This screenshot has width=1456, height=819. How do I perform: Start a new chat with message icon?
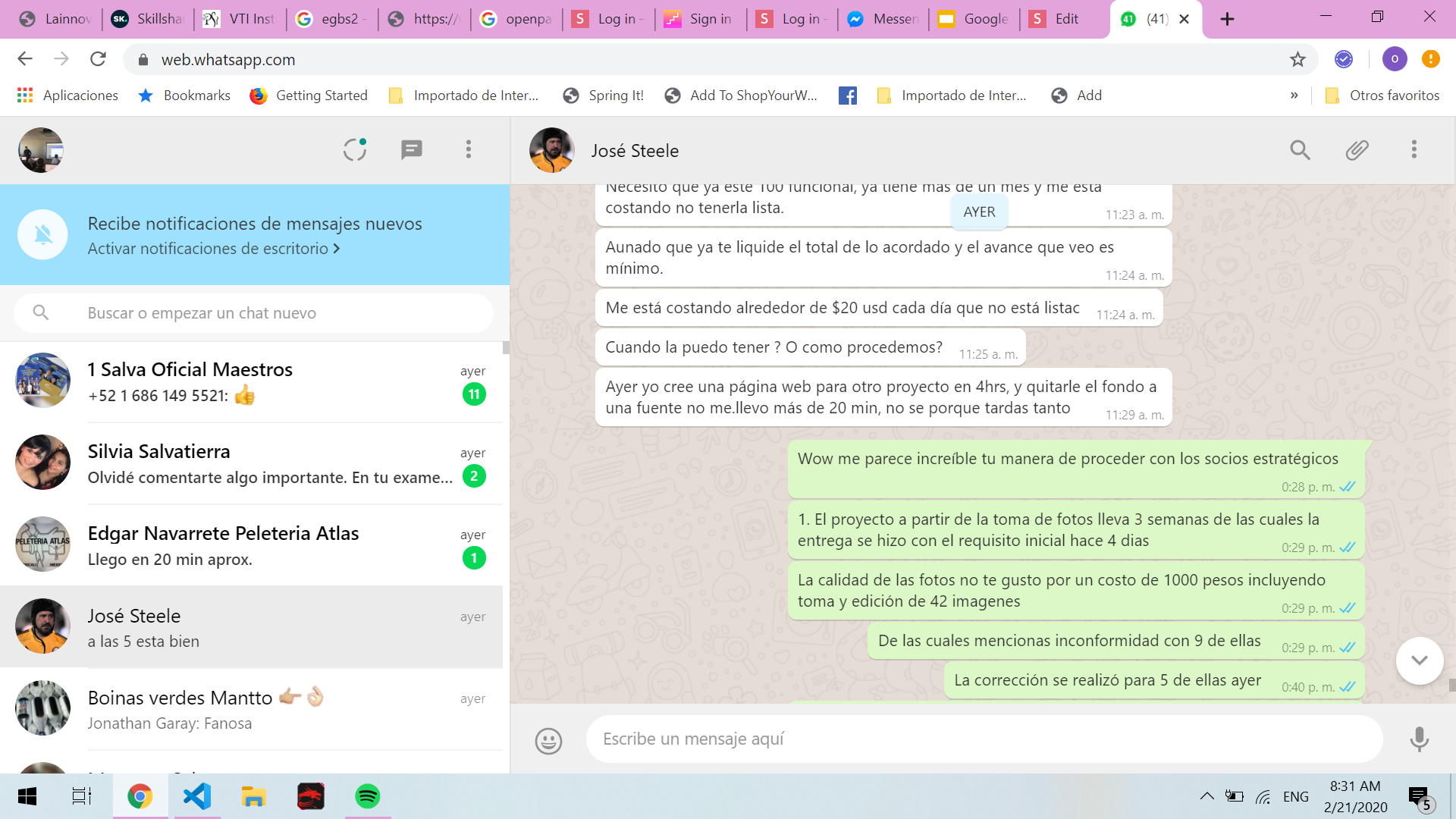(x=411, y=149)
